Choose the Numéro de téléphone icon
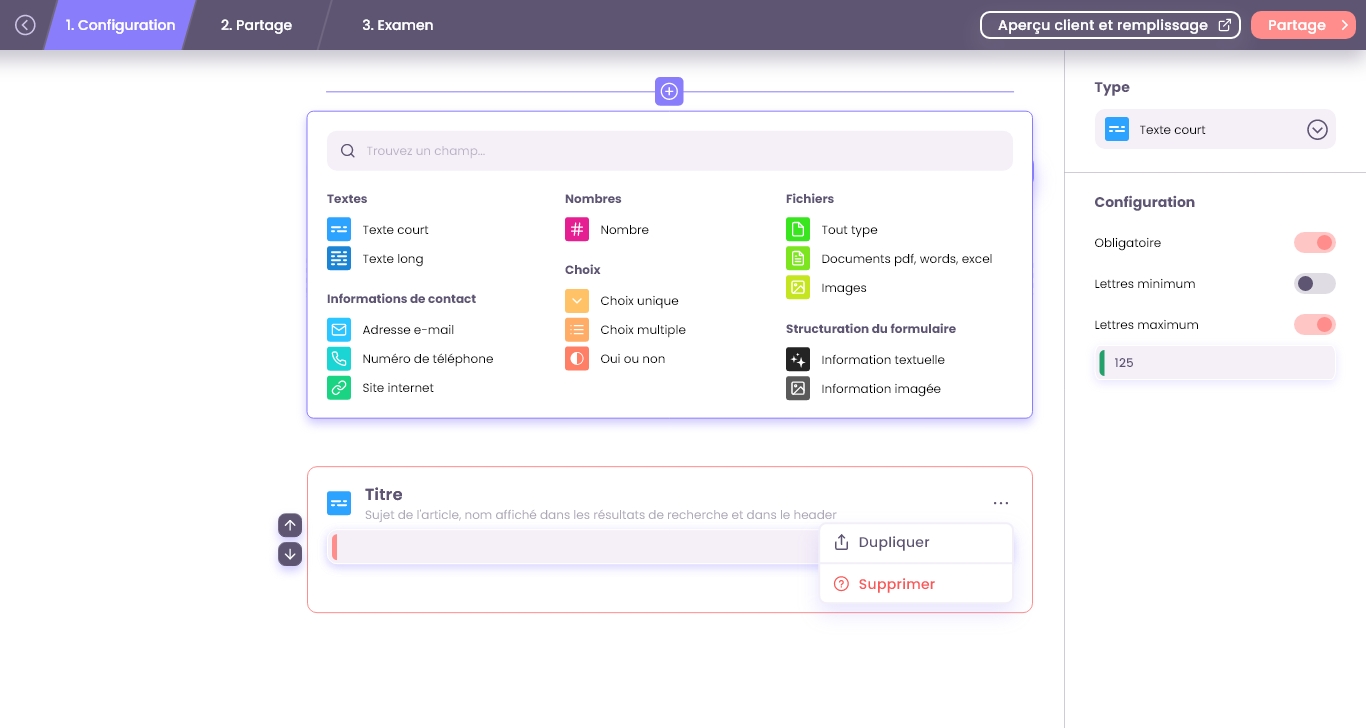 click(339, 359)
